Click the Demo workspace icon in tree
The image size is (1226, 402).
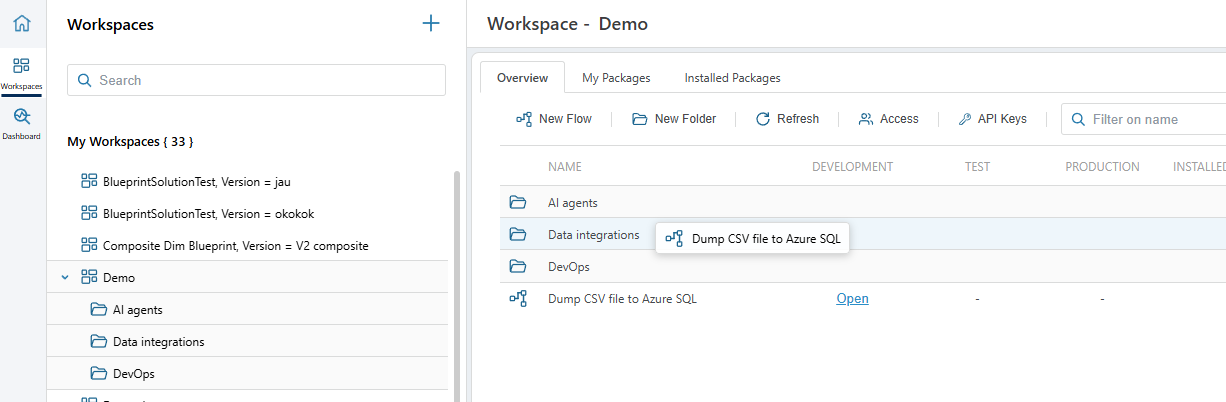(88, 277)
